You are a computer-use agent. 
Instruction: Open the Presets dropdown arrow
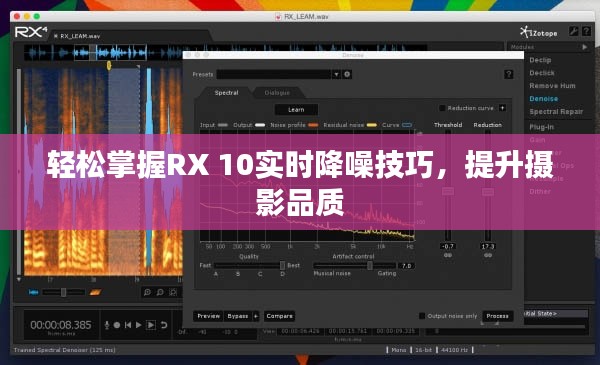click(x=336, y=74)
